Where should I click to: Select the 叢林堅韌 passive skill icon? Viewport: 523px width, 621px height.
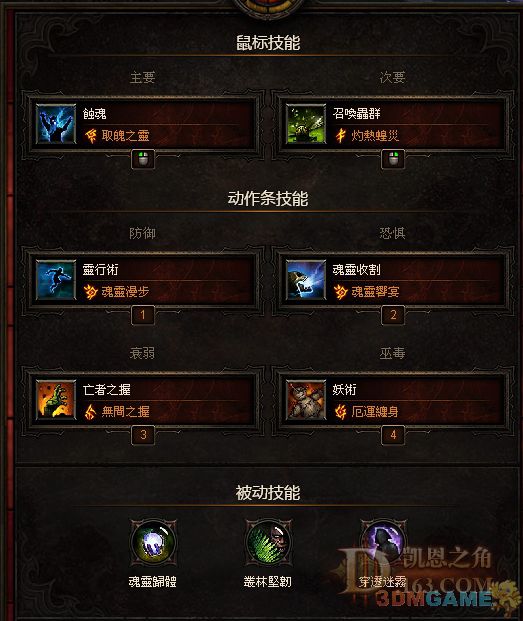coord(268,543)
